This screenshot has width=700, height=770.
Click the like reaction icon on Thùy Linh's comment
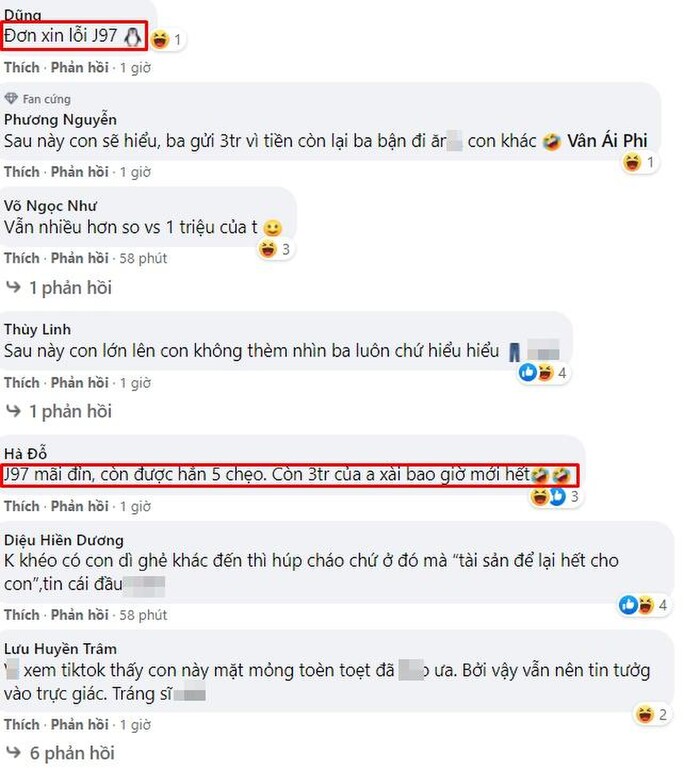pos(528,373)
